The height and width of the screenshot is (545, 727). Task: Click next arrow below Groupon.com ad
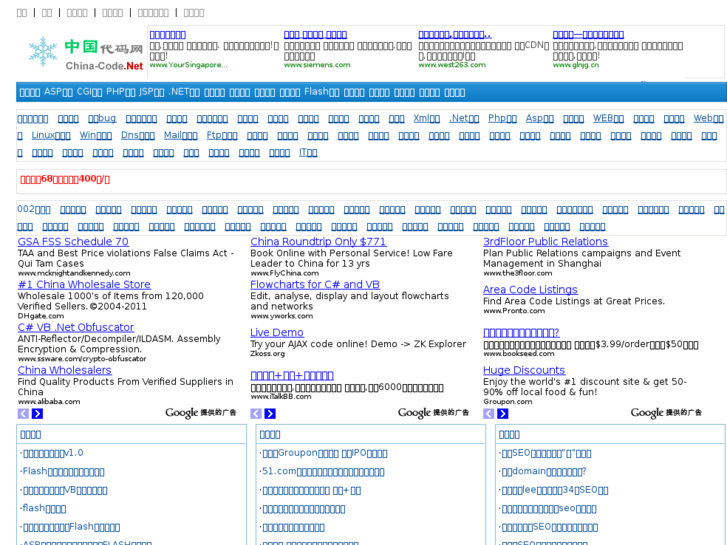coord(503,413)
